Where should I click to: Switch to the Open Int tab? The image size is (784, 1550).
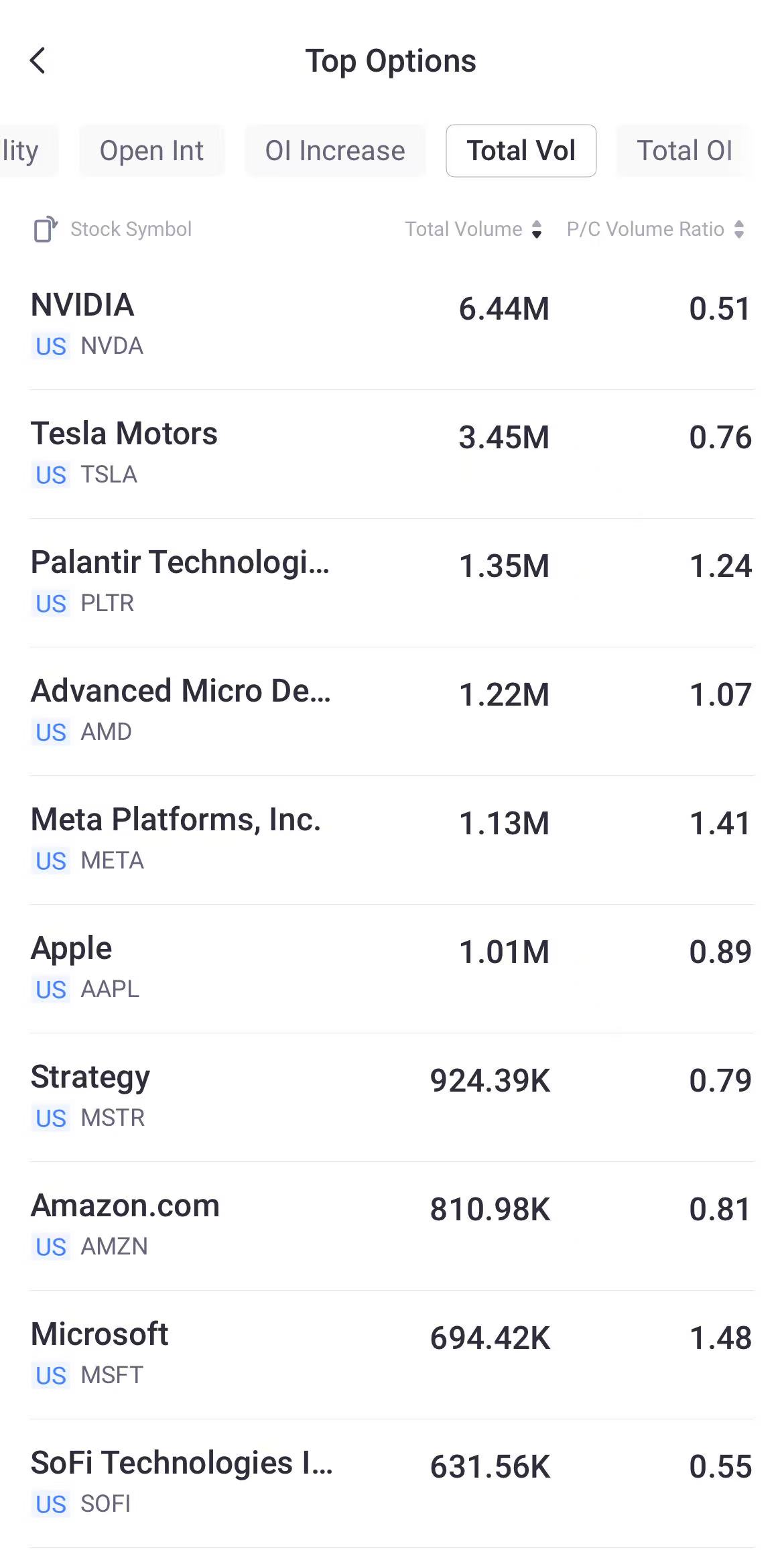pyautogui.click(x=151, y=151)
